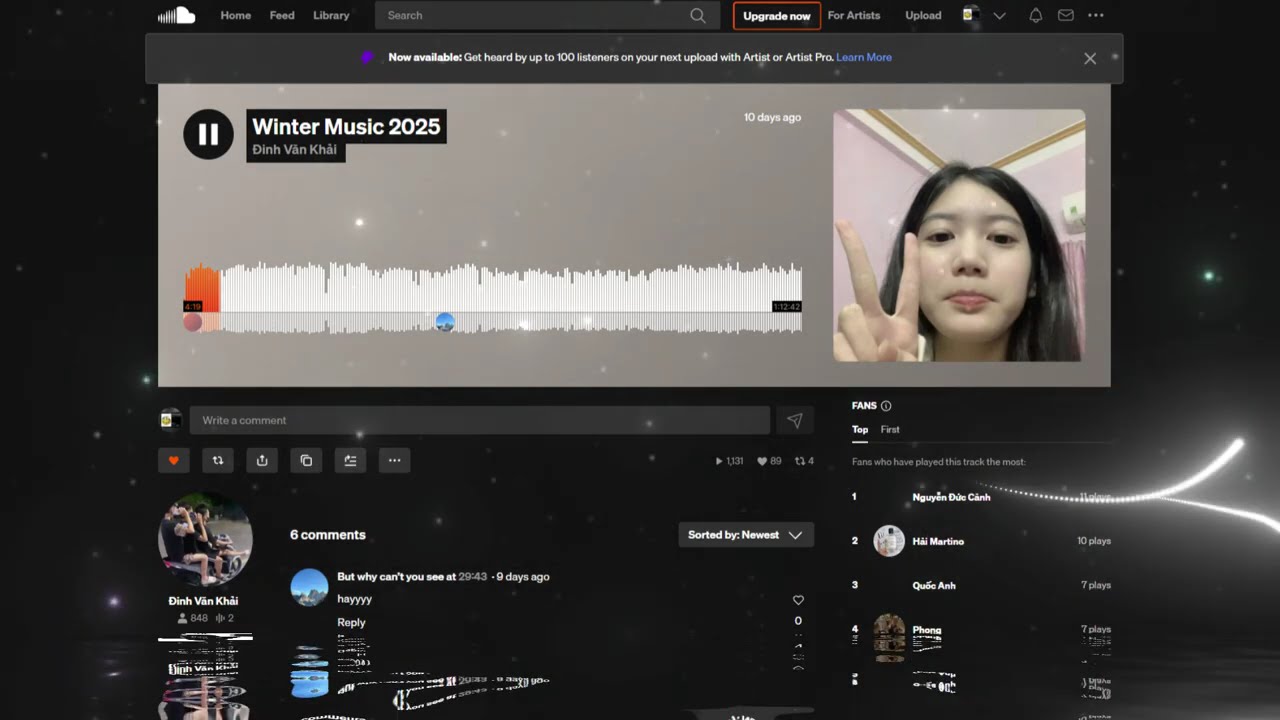
Task: Select the Top fans tab
Action: click(x=860, y=430)
